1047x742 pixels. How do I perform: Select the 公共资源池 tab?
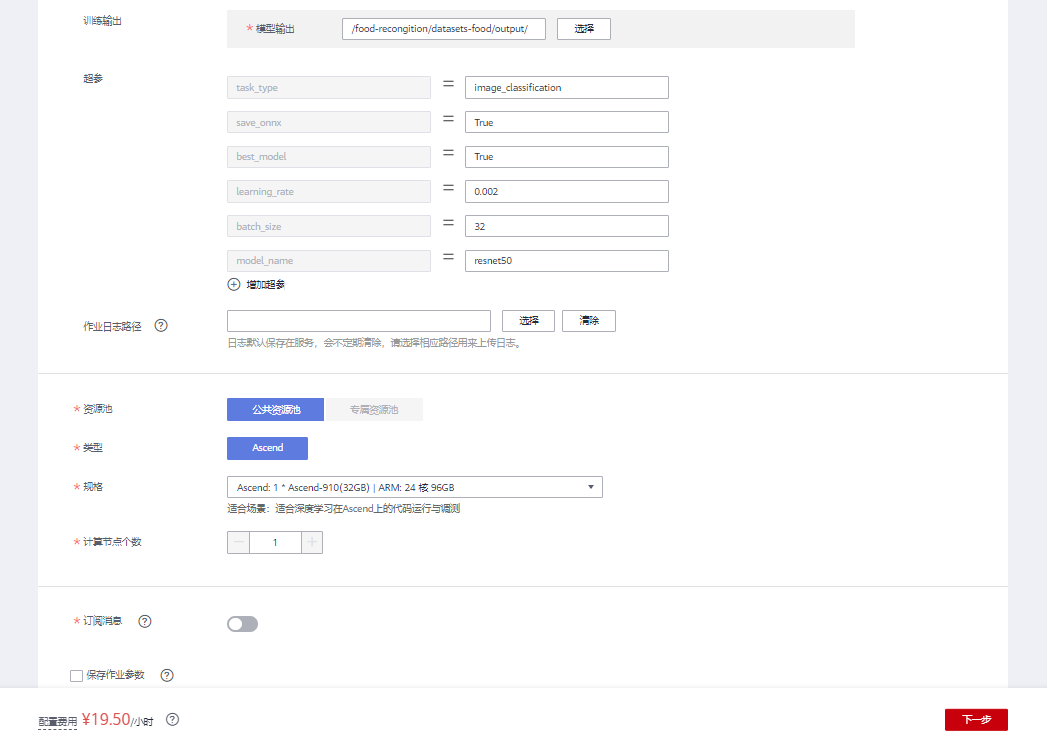click(275, 410)
